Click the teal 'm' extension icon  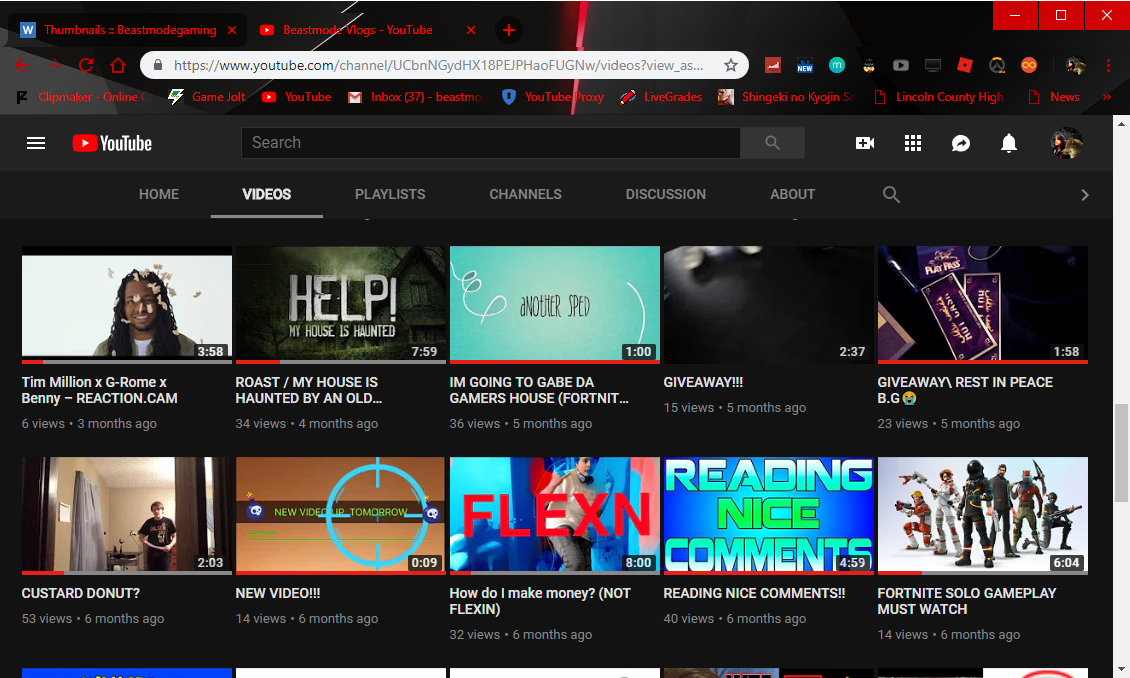[837, 66]
